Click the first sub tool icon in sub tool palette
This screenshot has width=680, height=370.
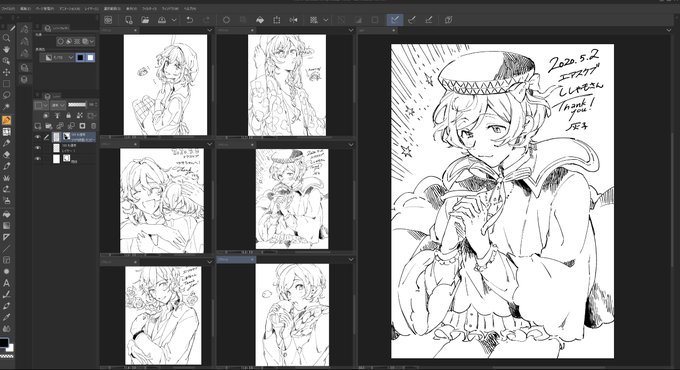[x=24, y=29]
